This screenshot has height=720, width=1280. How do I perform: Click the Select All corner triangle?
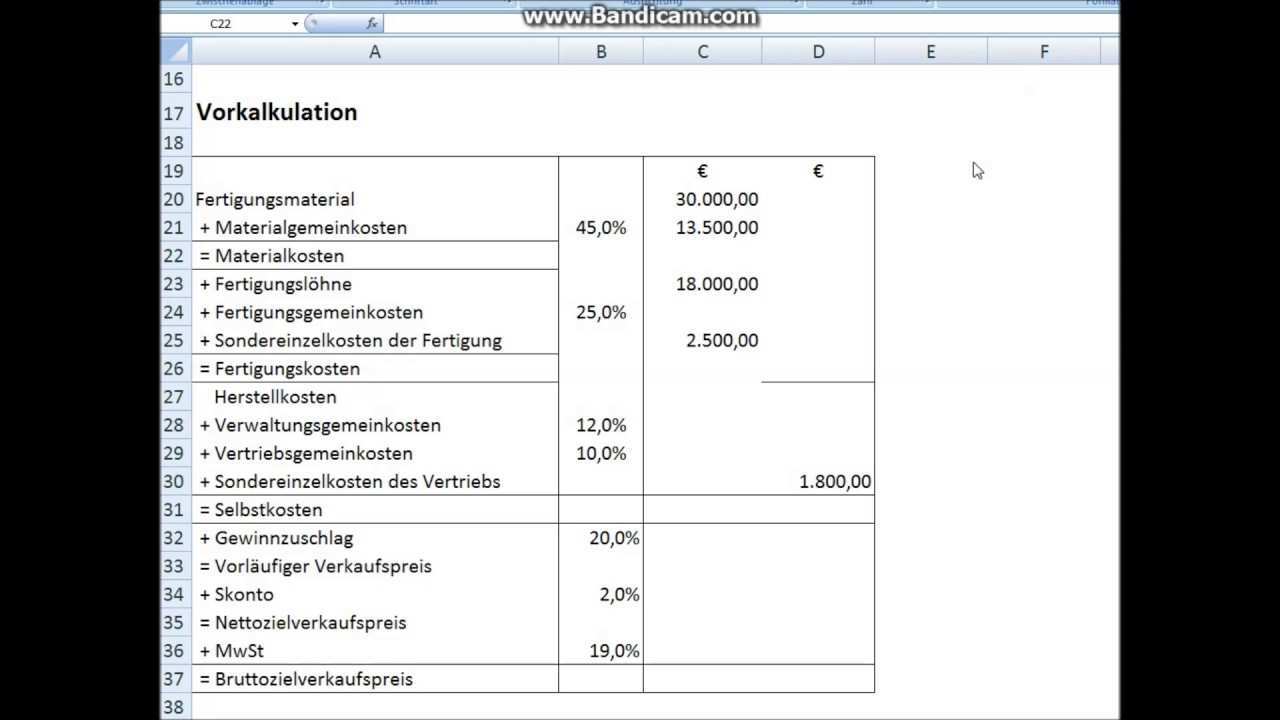click(x=175, y=52)
